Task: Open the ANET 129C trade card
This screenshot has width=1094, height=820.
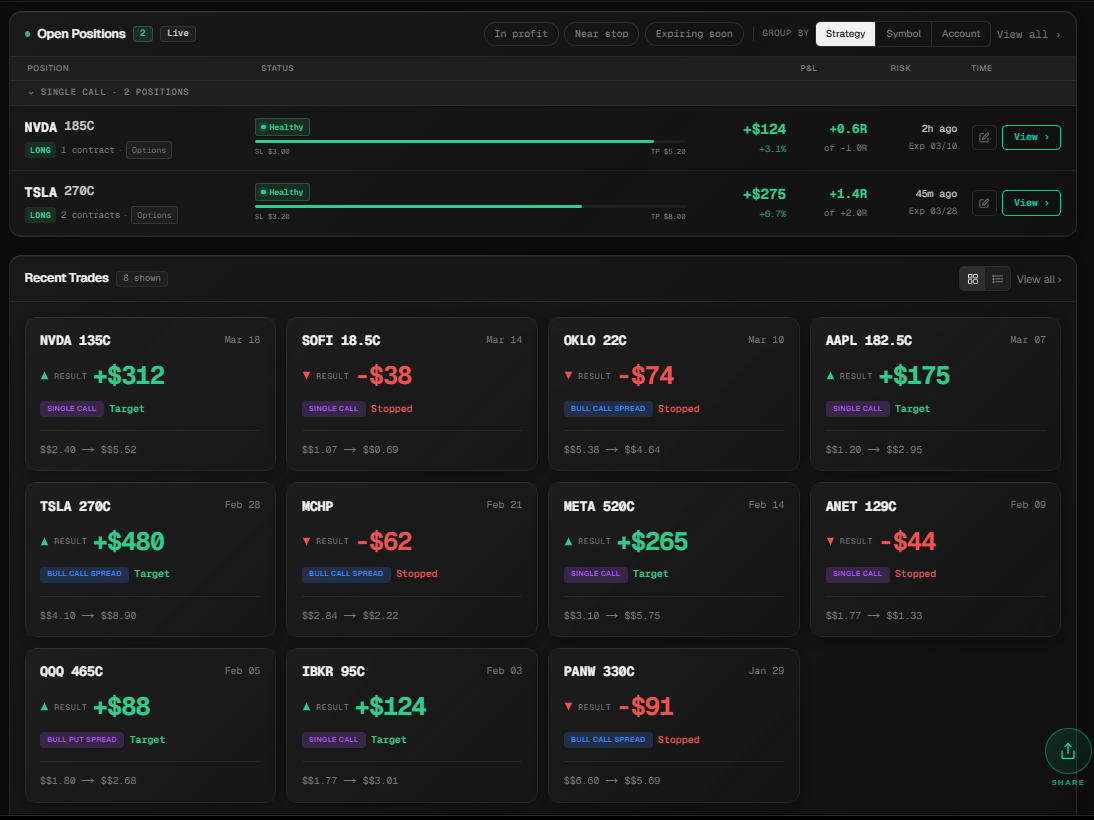Action: 935,560
